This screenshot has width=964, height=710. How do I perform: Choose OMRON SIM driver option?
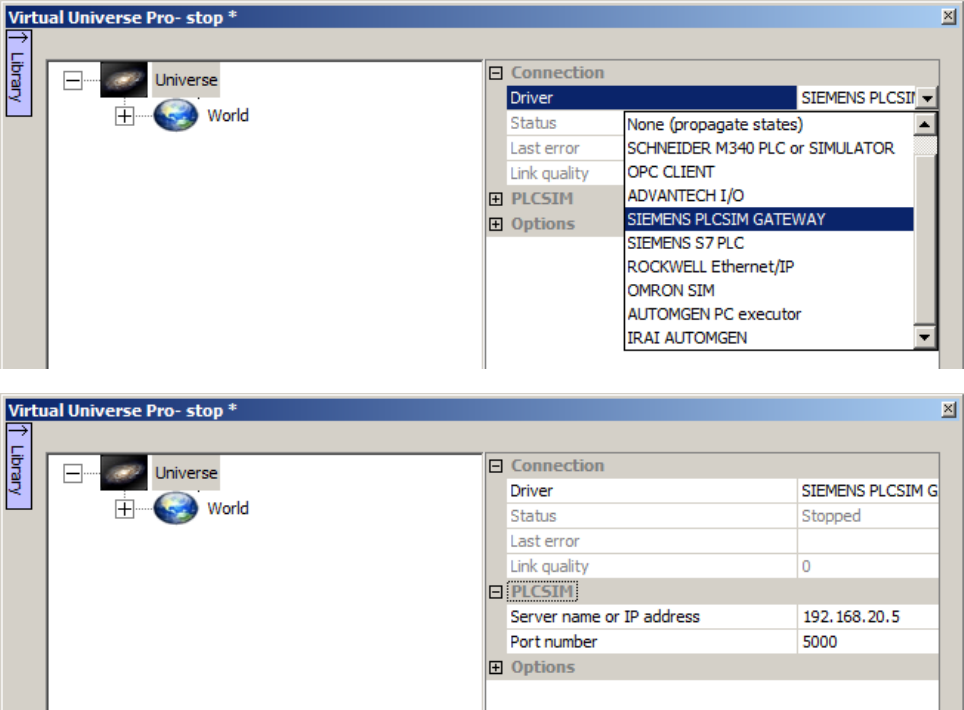coord(769,290)
